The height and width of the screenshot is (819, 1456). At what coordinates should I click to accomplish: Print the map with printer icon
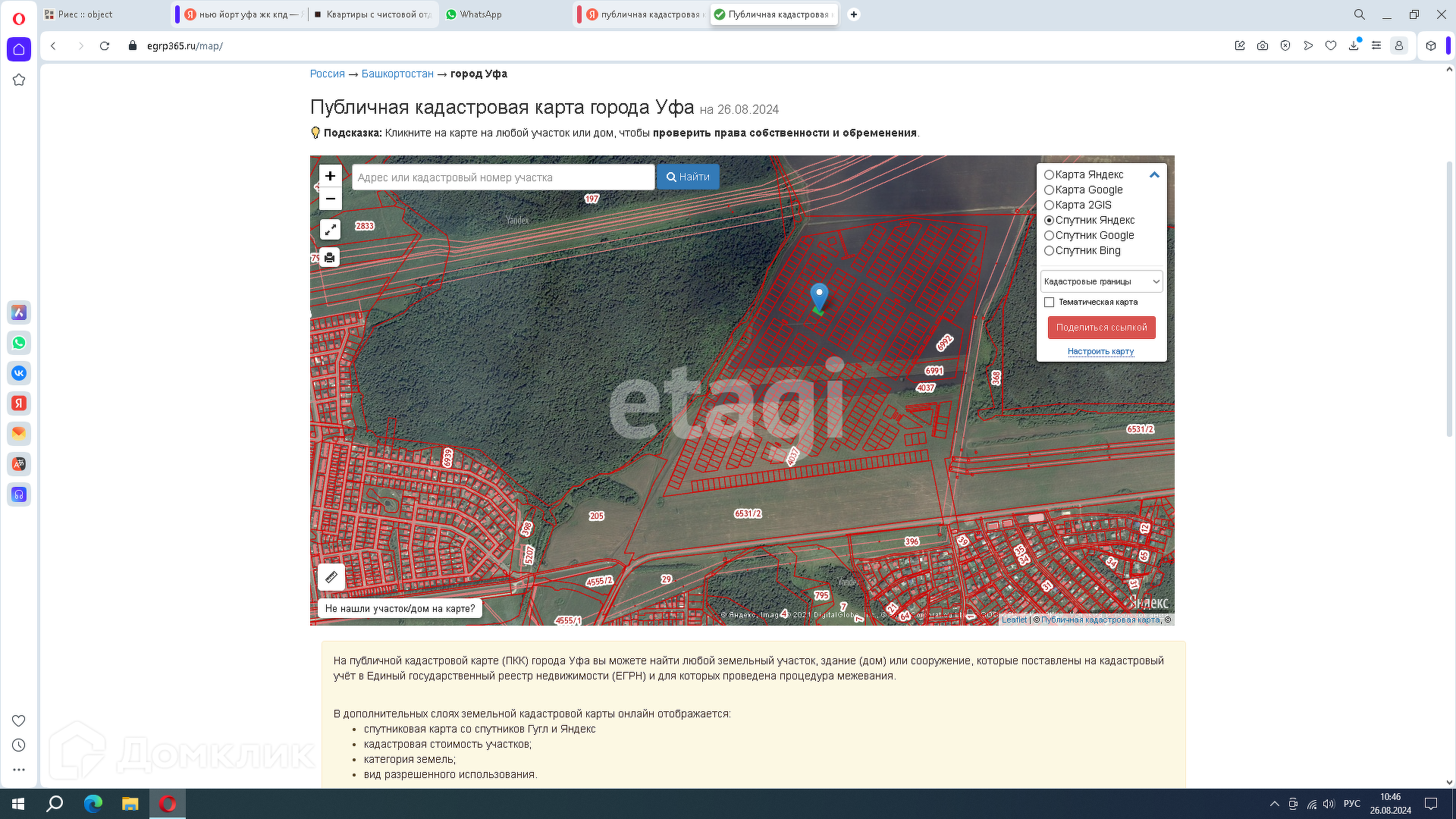tap(330, 258)
